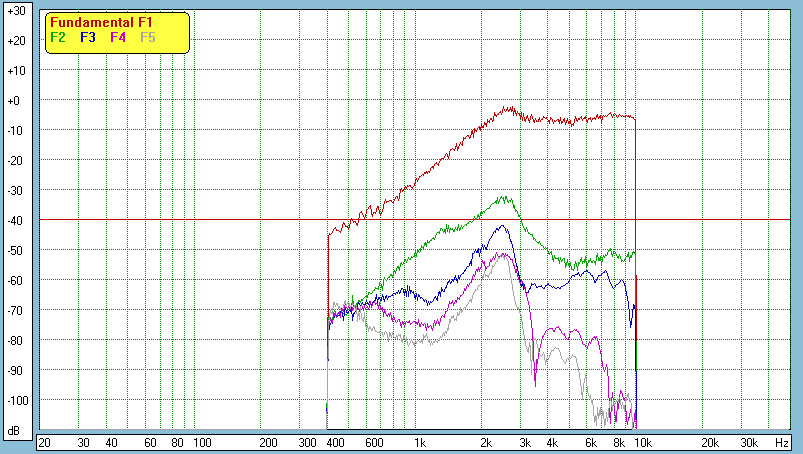This screenshot has width=803, height=454.
Task: Click the -40 label on the dB axis
Action: [x=15, y=220]
